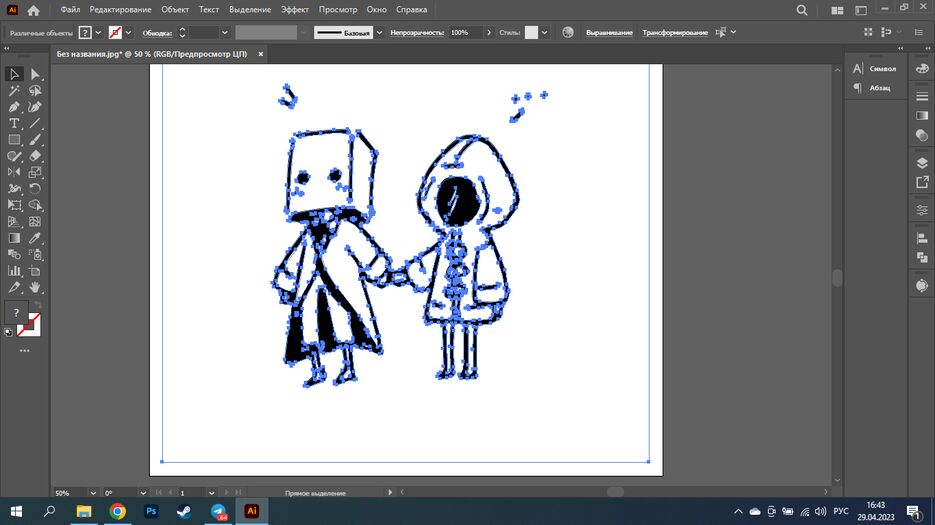Select the Shaper tool
This screenshot has width=935, height=525.
(14, 156)
